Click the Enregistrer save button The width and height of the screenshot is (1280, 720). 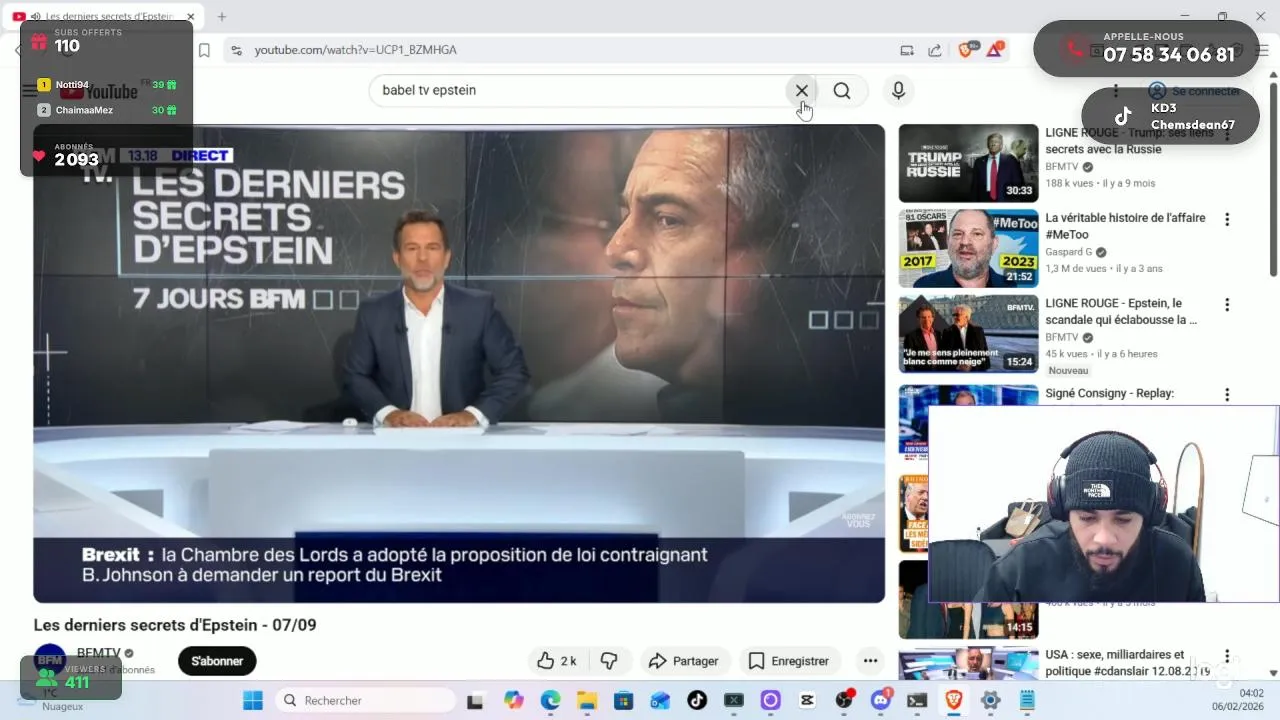tap(789, 661)
